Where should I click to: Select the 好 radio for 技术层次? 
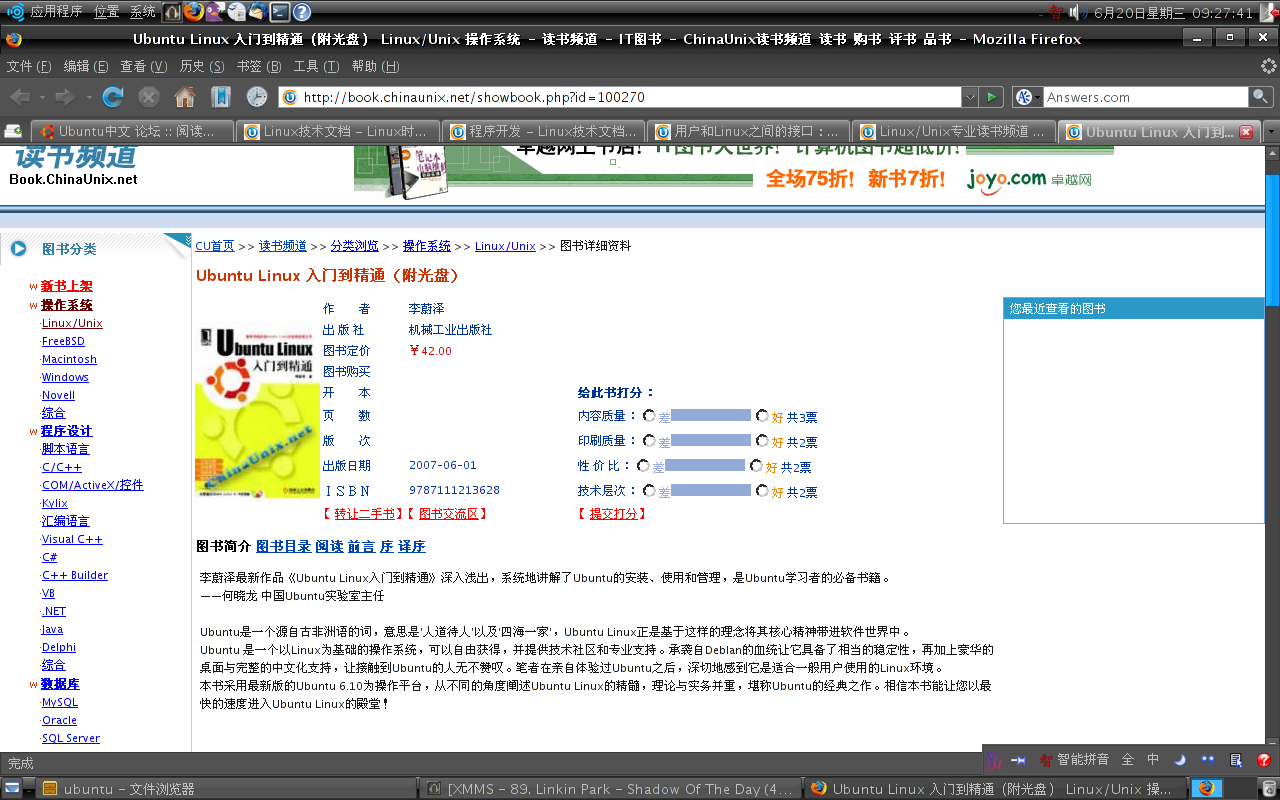[763, 491]
